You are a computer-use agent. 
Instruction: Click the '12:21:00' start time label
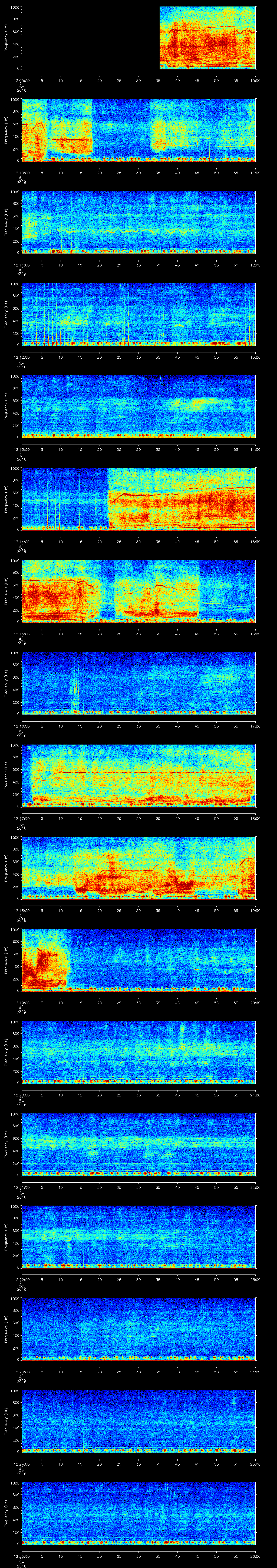pyautogui.click(x=22, y=1187)
